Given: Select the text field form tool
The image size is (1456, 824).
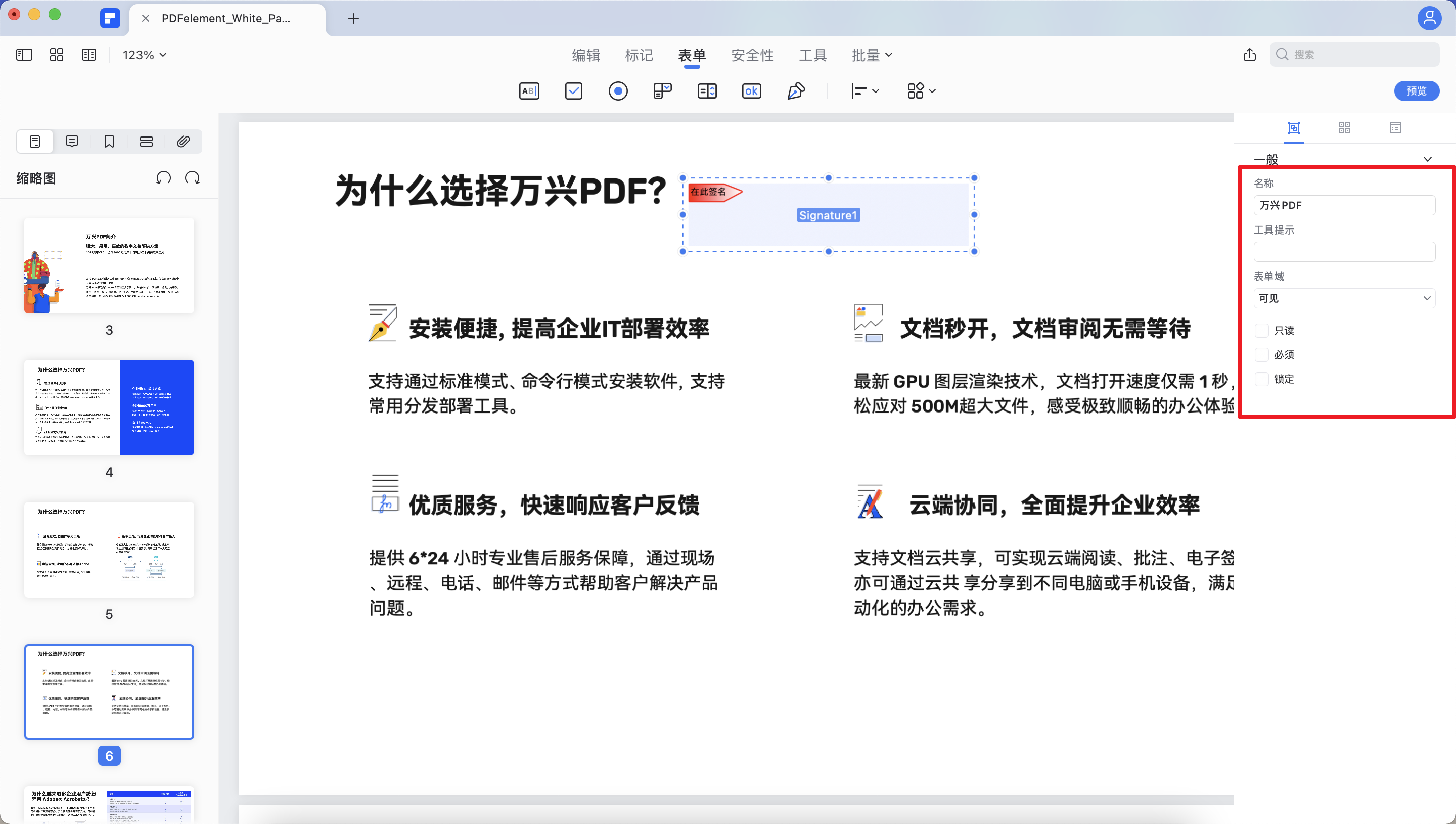Looking at the screenshot, I should [x=529, y=90].
